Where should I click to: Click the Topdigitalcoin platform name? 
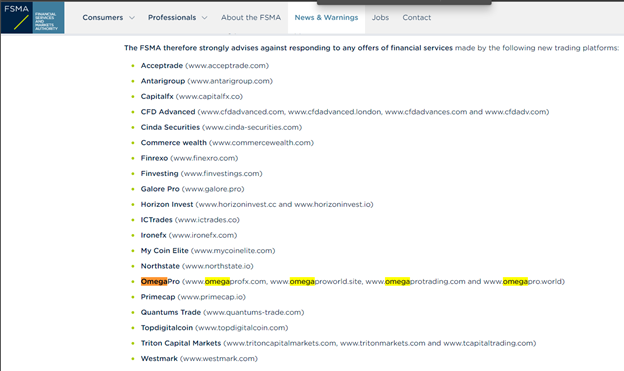(x=166, y=328)
